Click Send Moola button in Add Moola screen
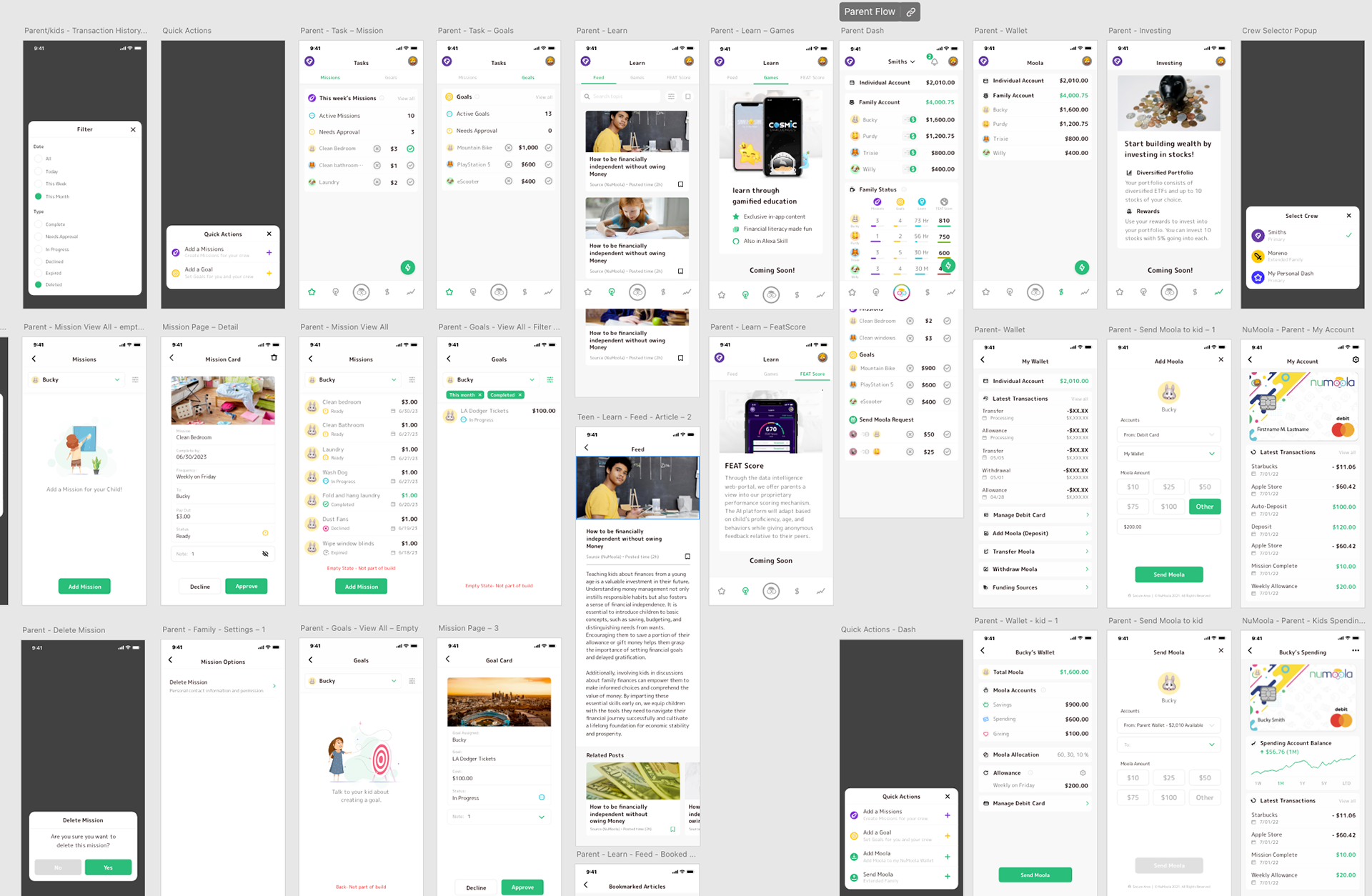Viewport: 1372px width, 896px height. pos(1169,574)
